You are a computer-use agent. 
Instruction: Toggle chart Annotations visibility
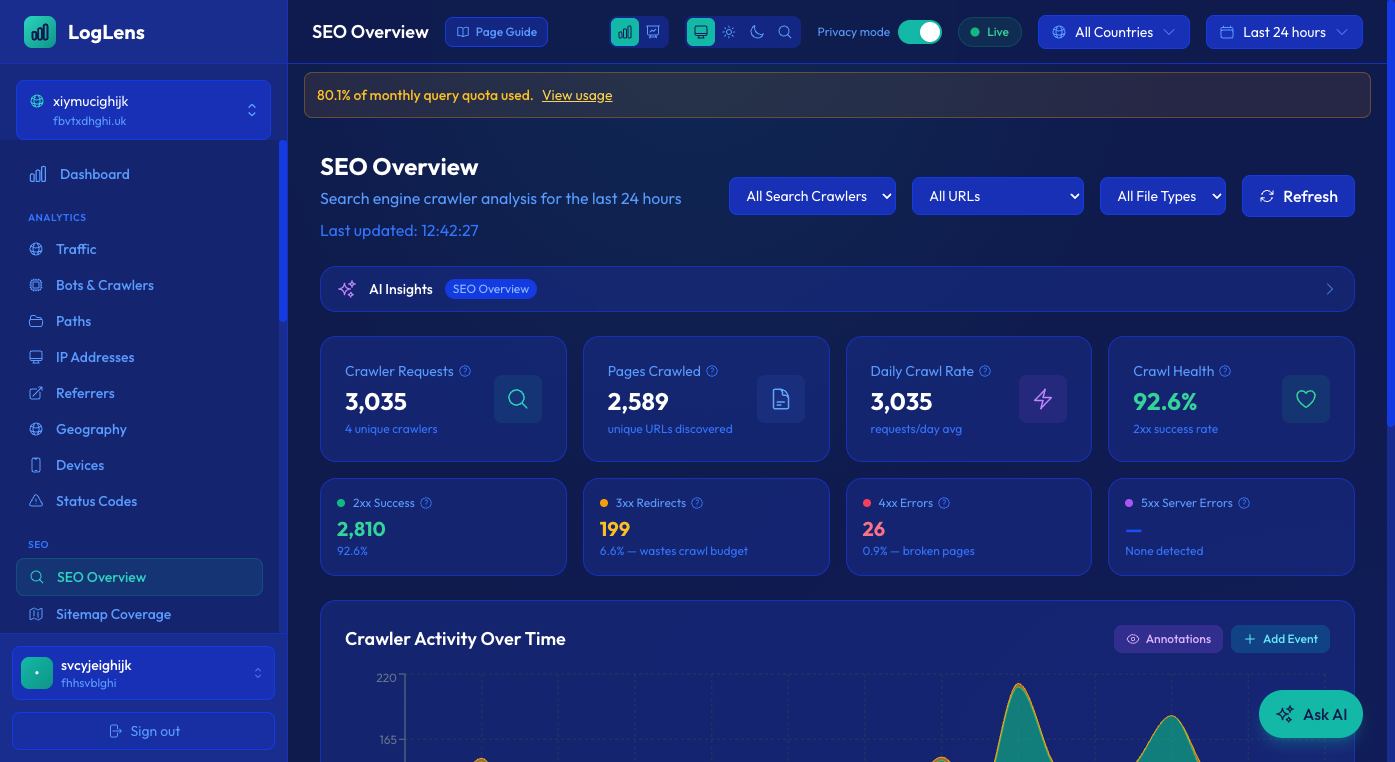1168,639
